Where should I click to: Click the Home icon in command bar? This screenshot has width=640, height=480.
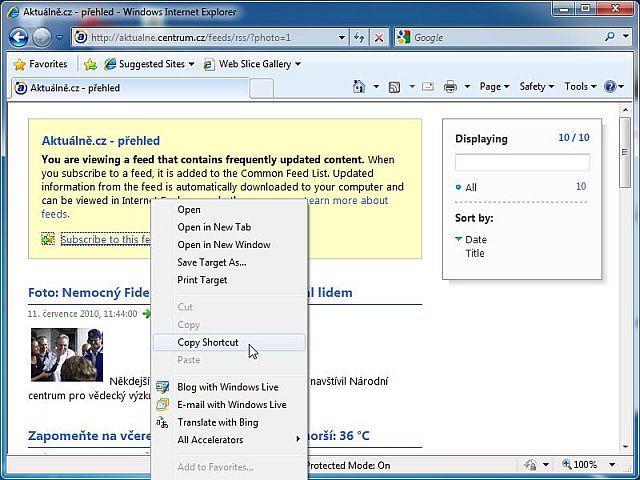click(359, 87)
